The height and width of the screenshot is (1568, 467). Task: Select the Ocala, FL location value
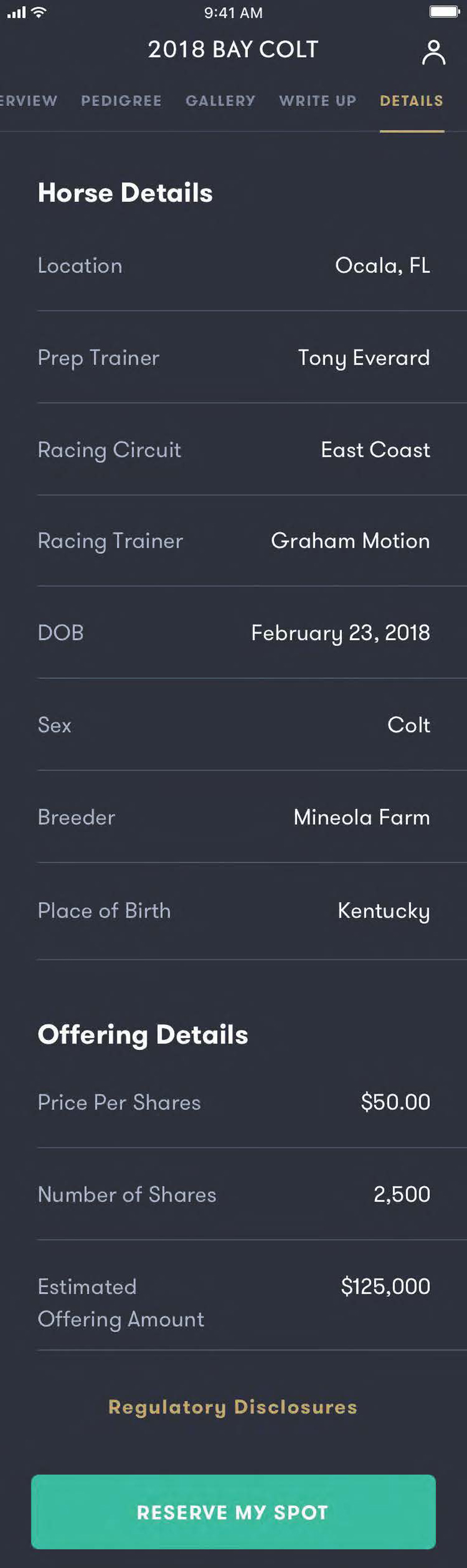[383, 265]
